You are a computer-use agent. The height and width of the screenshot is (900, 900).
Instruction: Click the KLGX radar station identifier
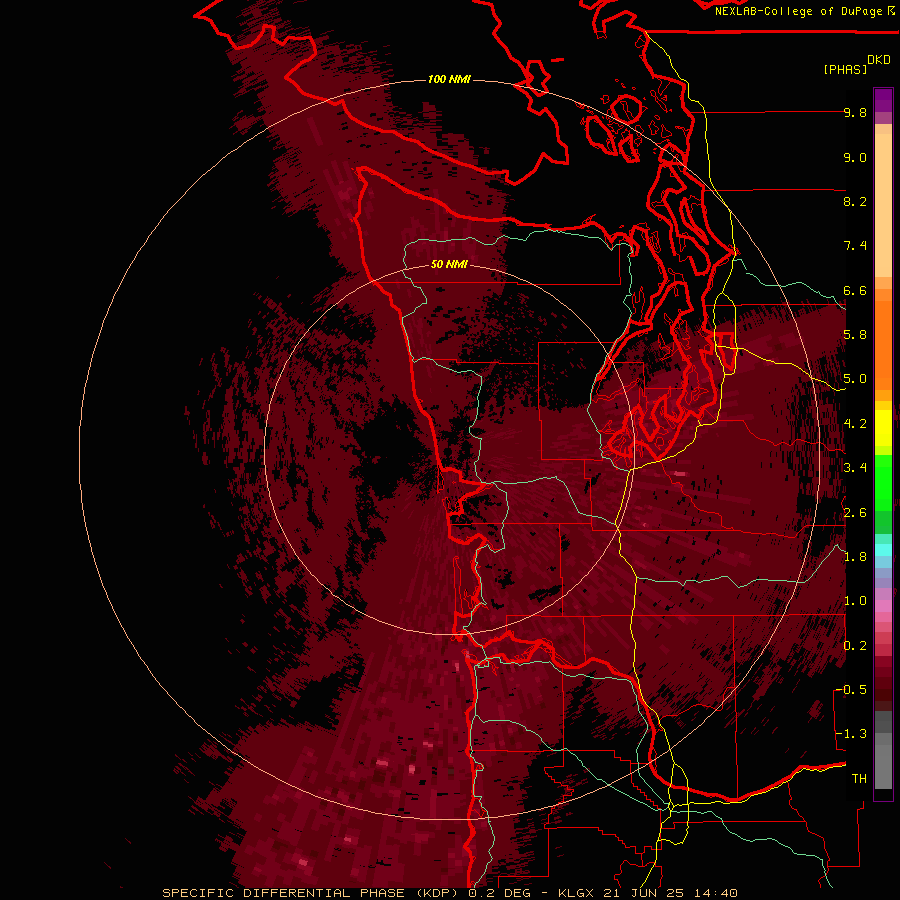click(575, 893)
